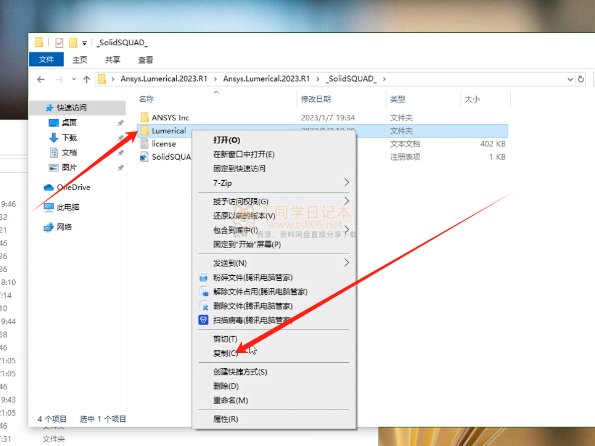Open 网络 in navigation pane
The width and height of the screenshot is (595, 446).
(x=64, y=227)
